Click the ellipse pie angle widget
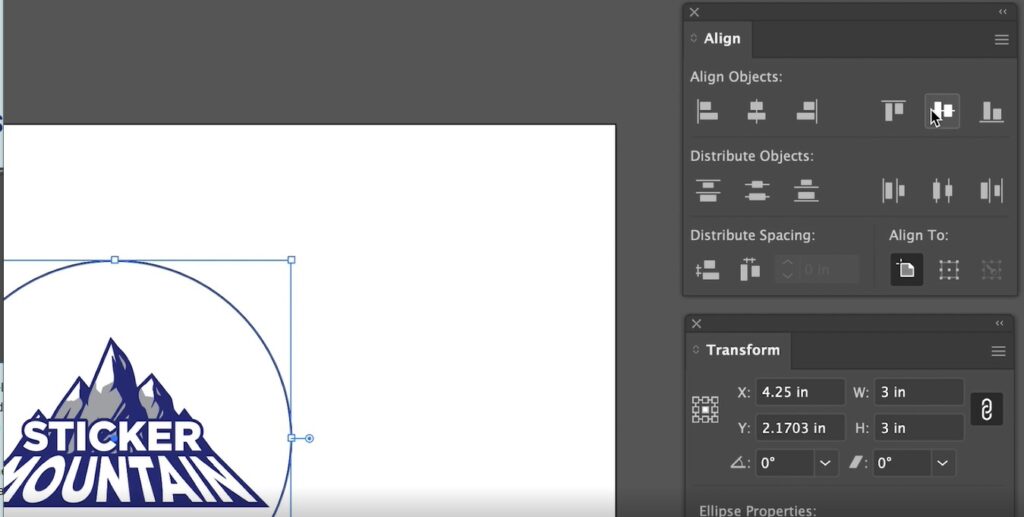The width and height of the screenshot is (1024, 517). 309,439
